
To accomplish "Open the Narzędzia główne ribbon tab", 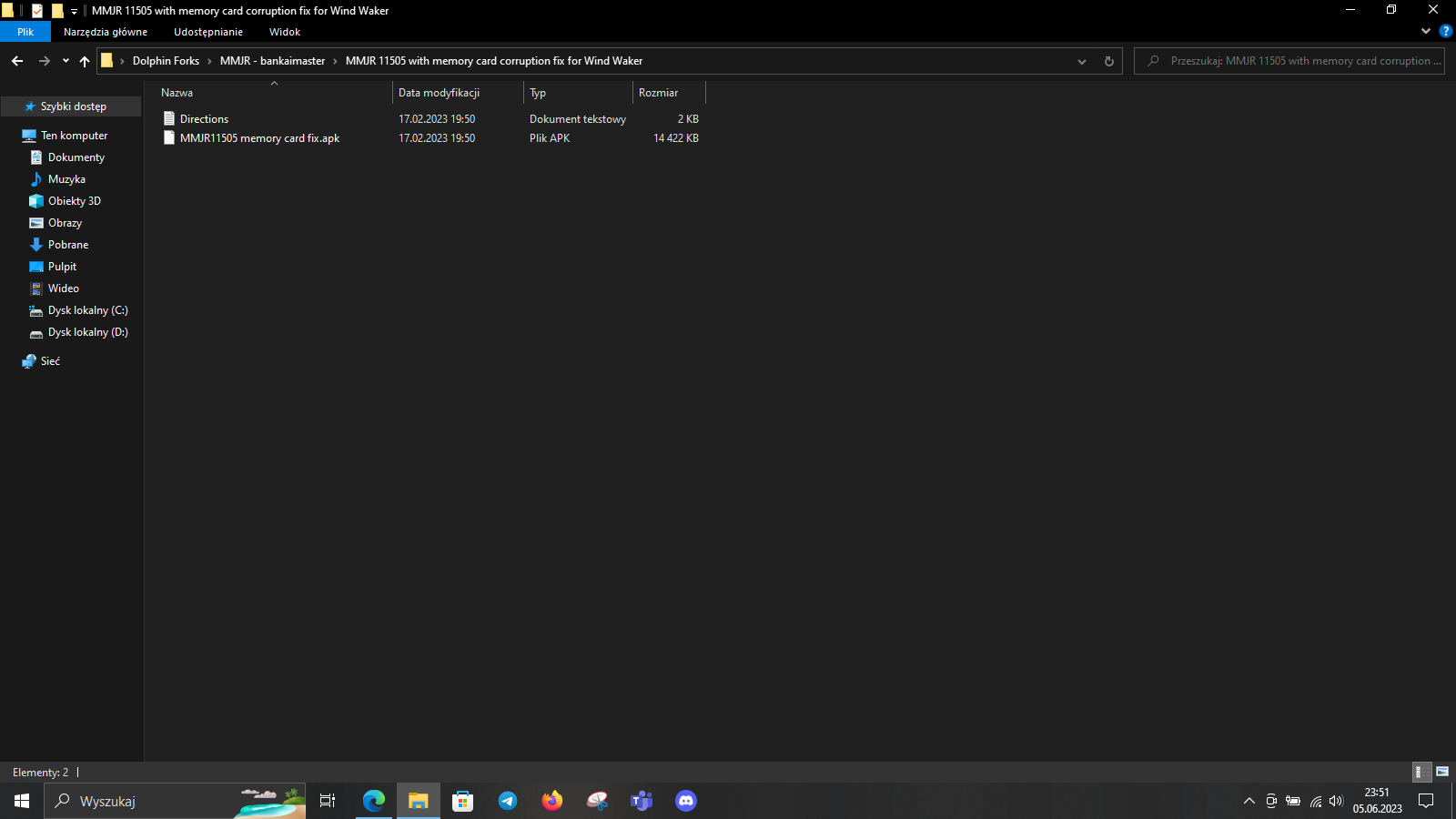I will [x=106, y=32].
